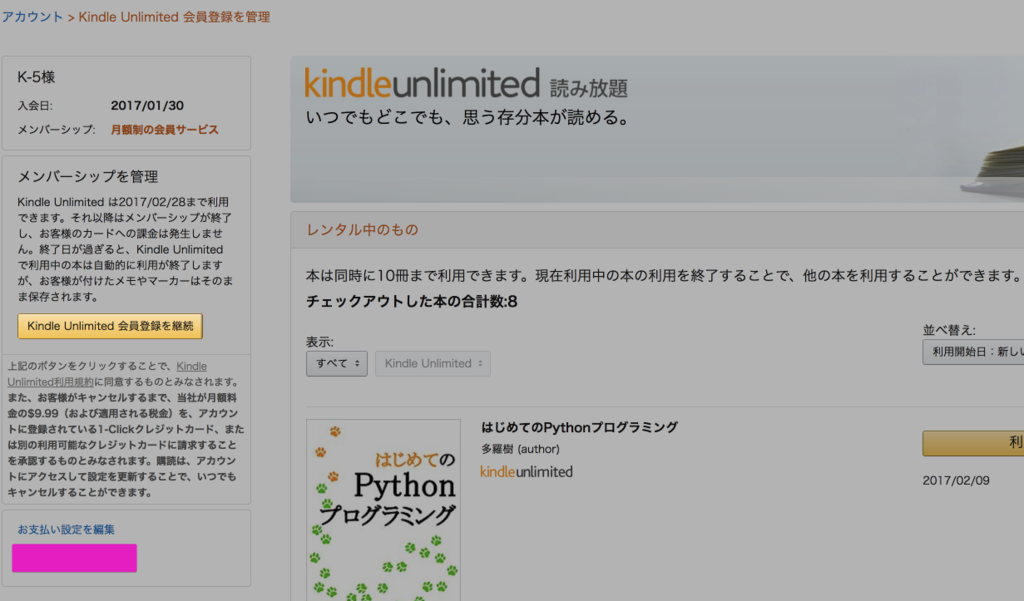Click the 表示: label
Viewport: 1024px width, 601px height.
tap(320, 342)
